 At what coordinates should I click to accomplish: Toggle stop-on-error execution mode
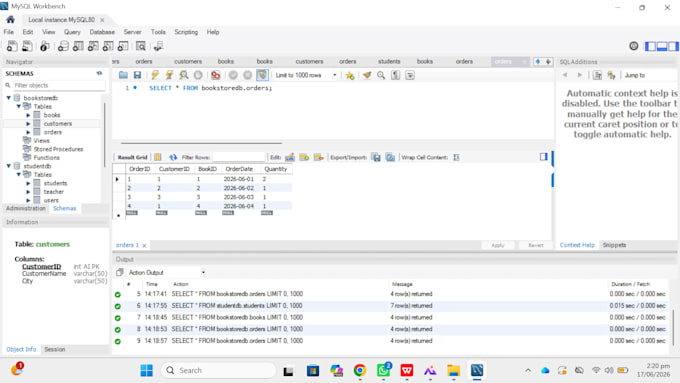click(x=216, y=75)
